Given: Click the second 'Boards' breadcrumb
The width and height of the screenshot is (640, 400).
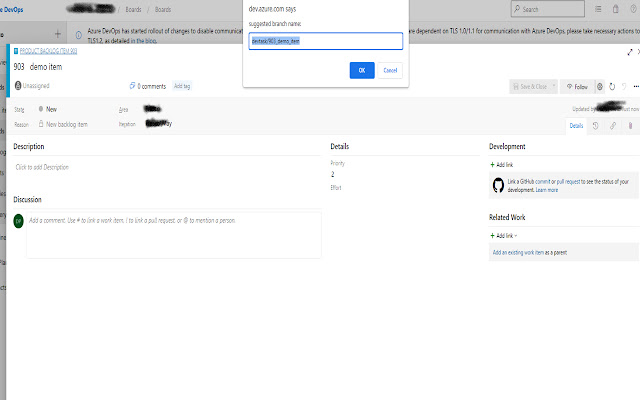Looking at the screenshot, I should click(x=163, y=9).
